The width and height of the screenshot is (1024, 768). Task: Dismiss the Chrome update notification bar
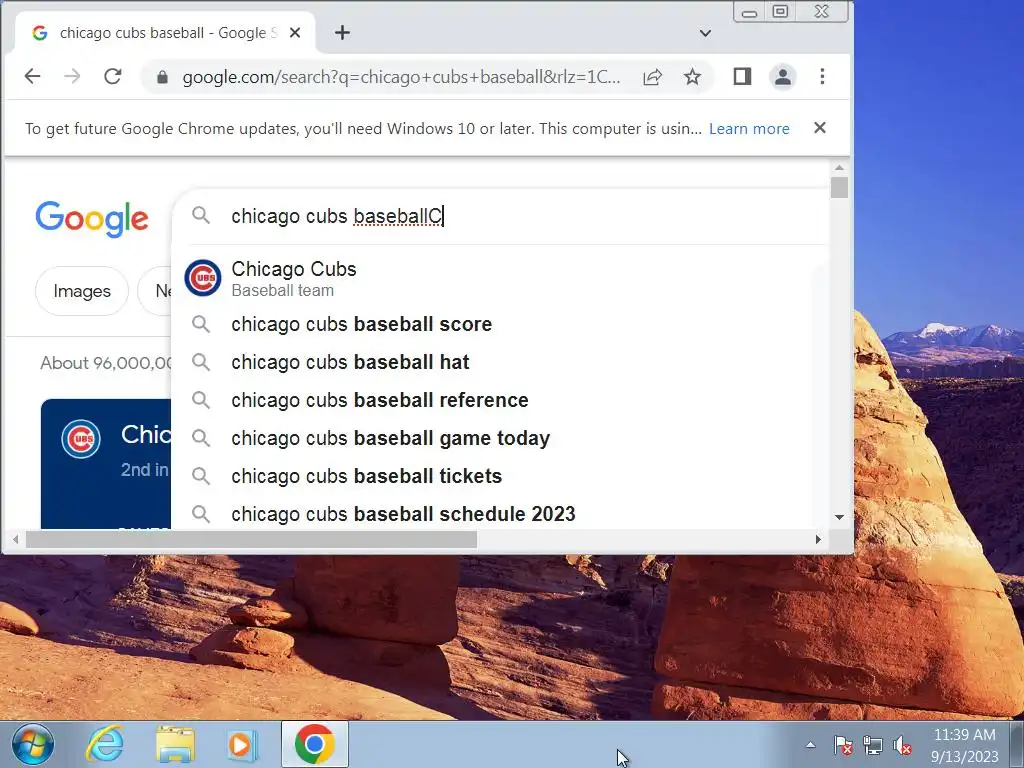tap(820, 127)
